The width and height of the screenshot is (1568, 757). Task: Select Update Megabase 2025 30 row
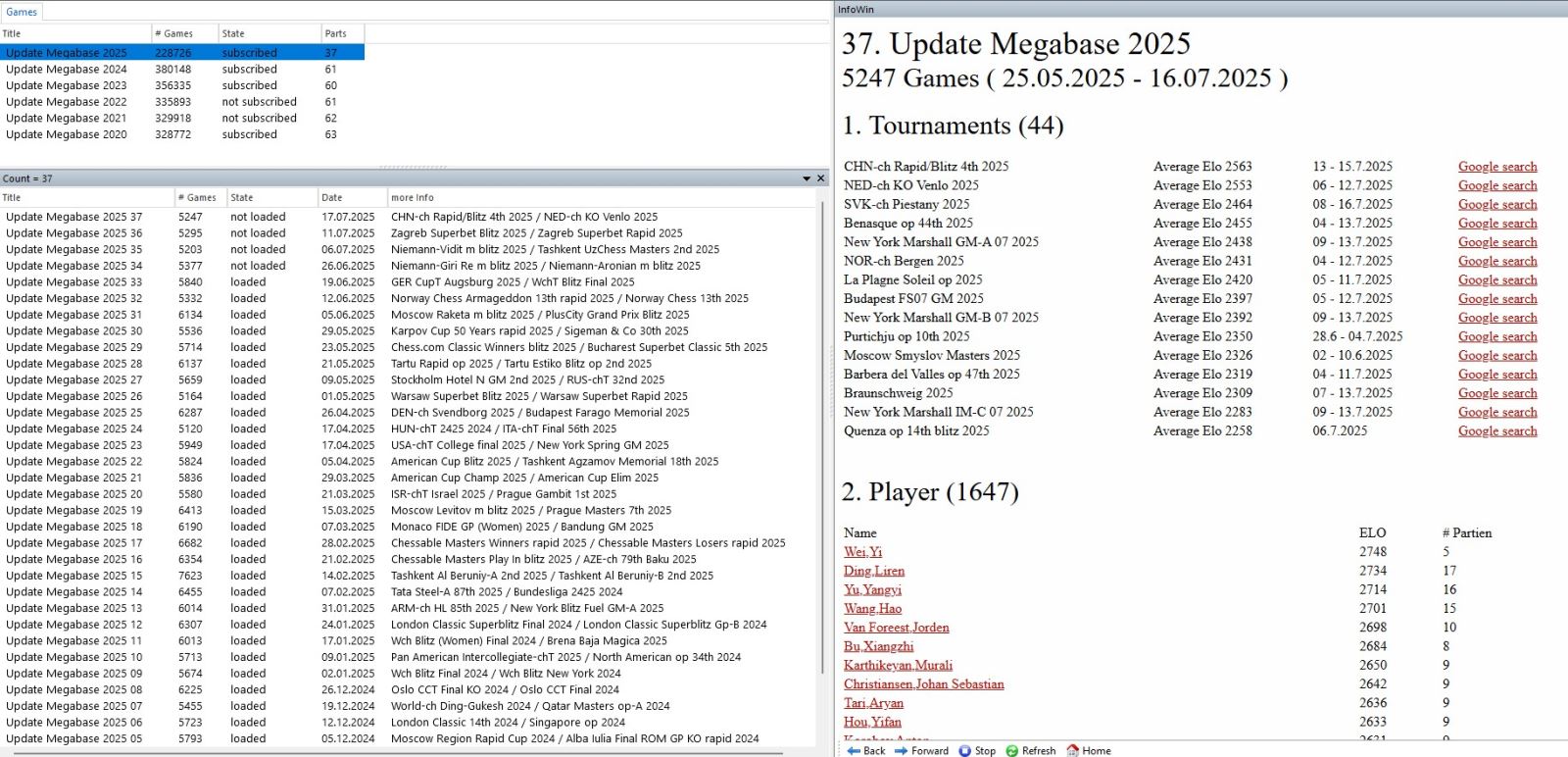click(408, 330)
